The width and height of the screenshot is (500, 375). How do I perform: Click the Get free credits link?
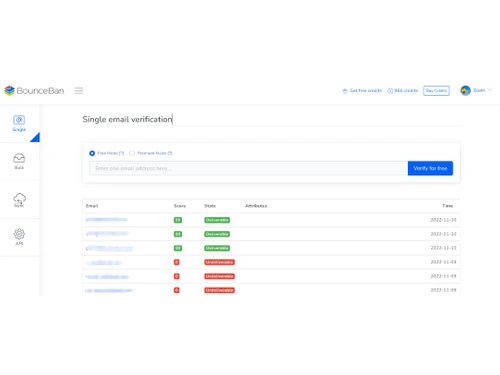362,90
